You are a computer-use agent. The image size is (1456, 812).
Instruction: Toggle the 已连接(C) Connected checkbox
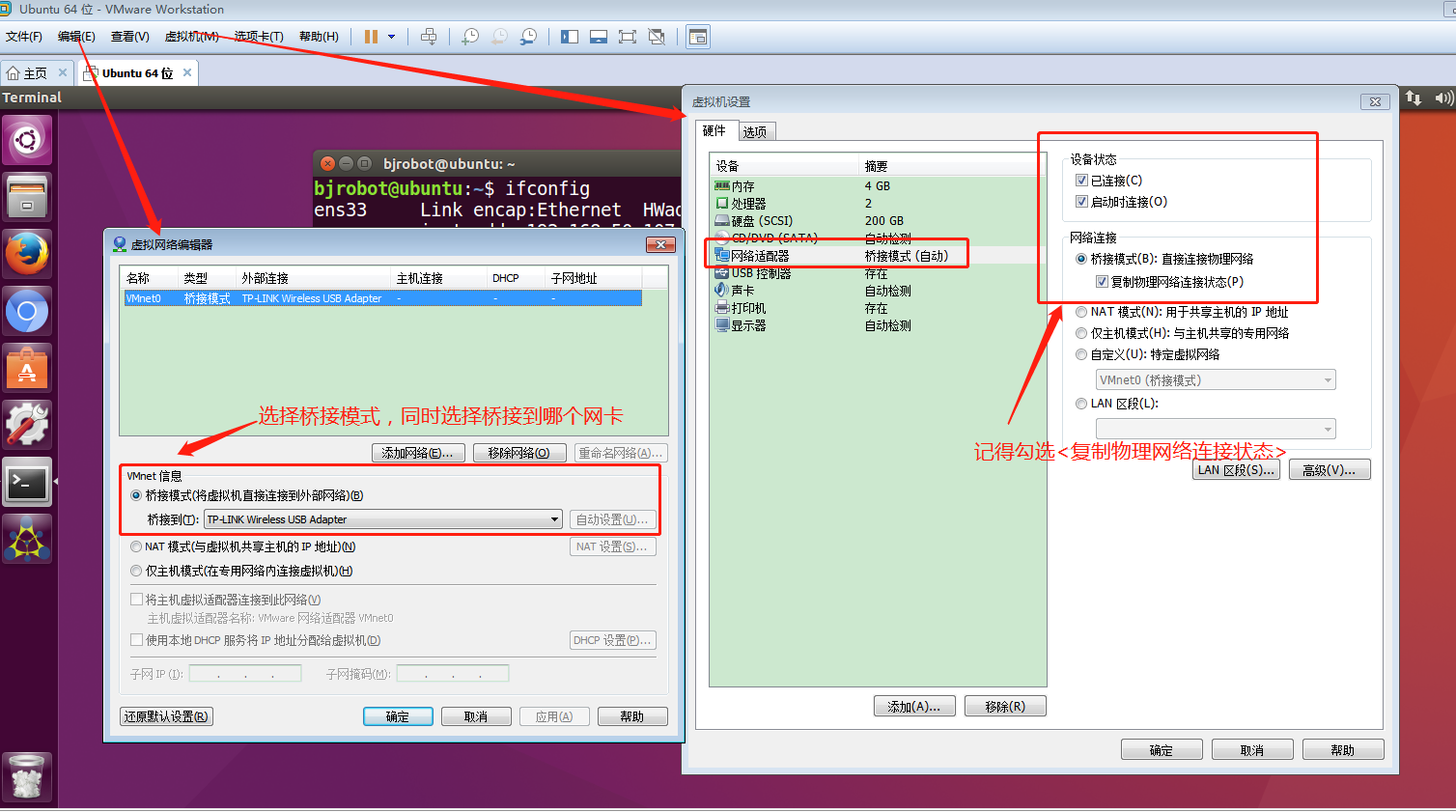point(1081,181)
